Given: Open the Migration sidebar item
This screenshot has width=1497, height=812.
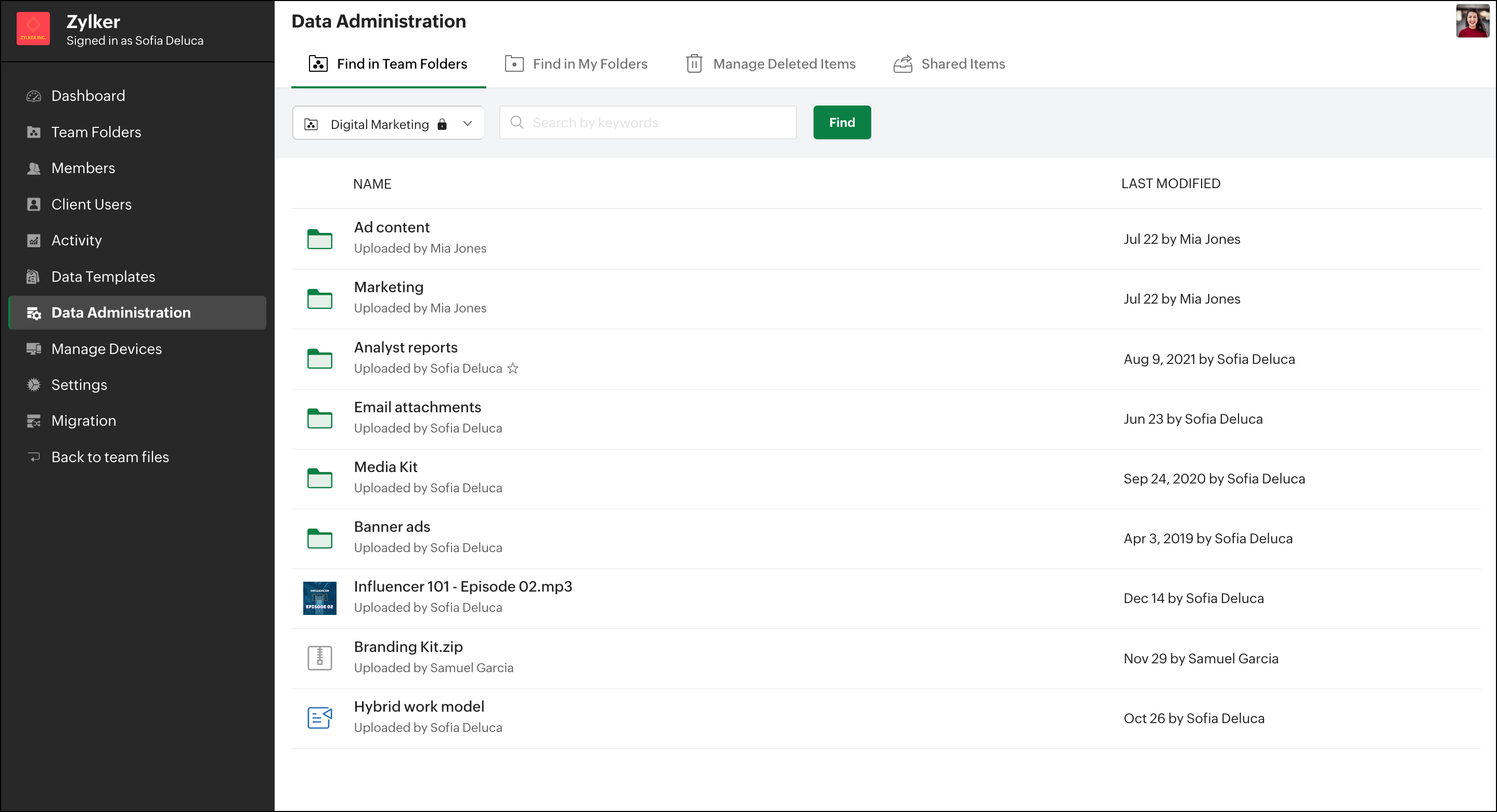Looking at the screenshot, I should [84, 421].
